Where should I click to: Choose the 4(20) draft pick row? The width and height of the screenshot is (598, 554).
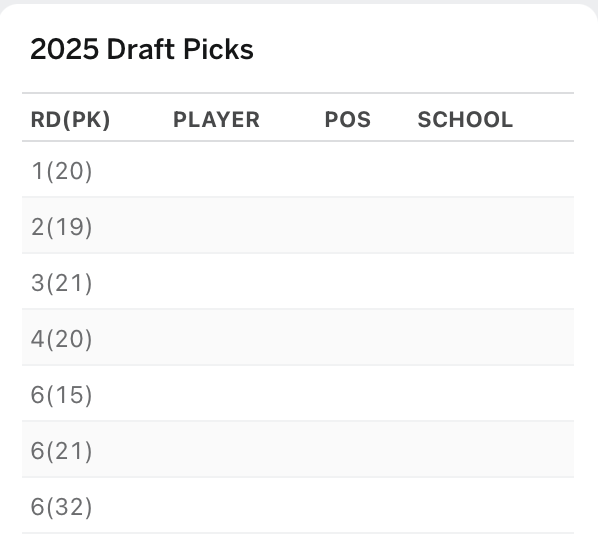[298, 337]
